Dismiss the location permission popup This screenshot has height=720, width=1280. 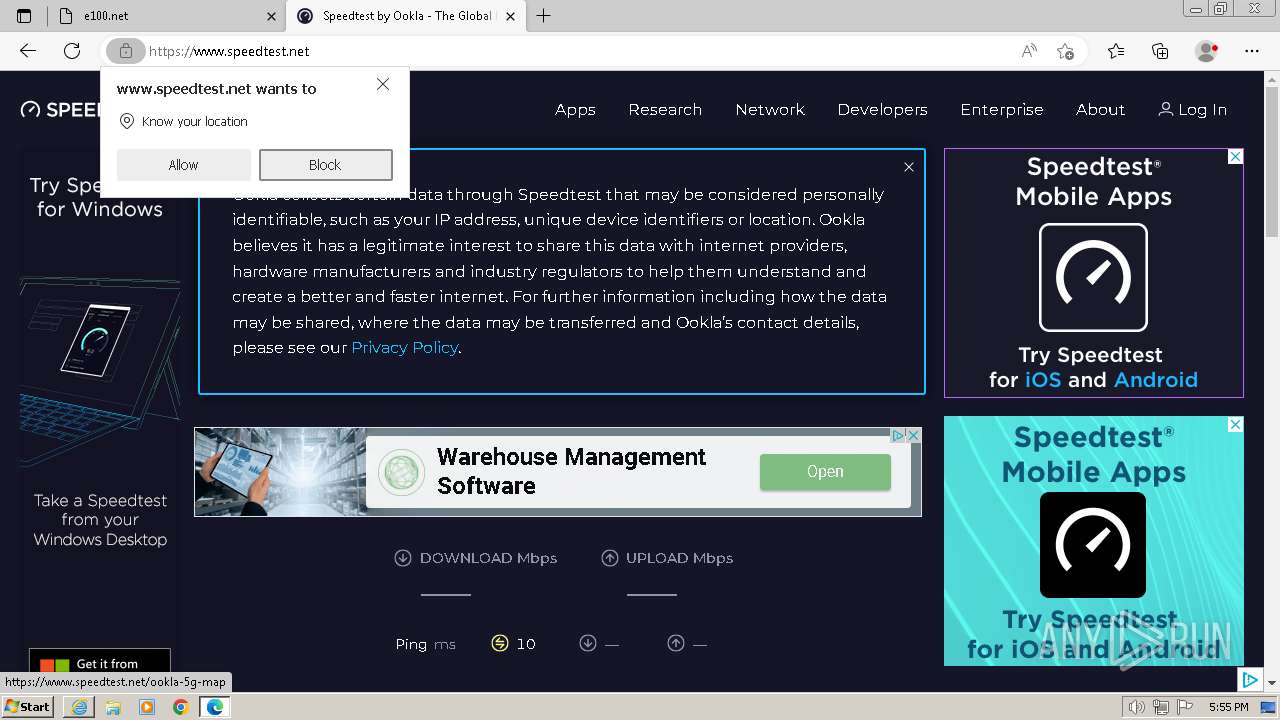click(x=383, y=84)
